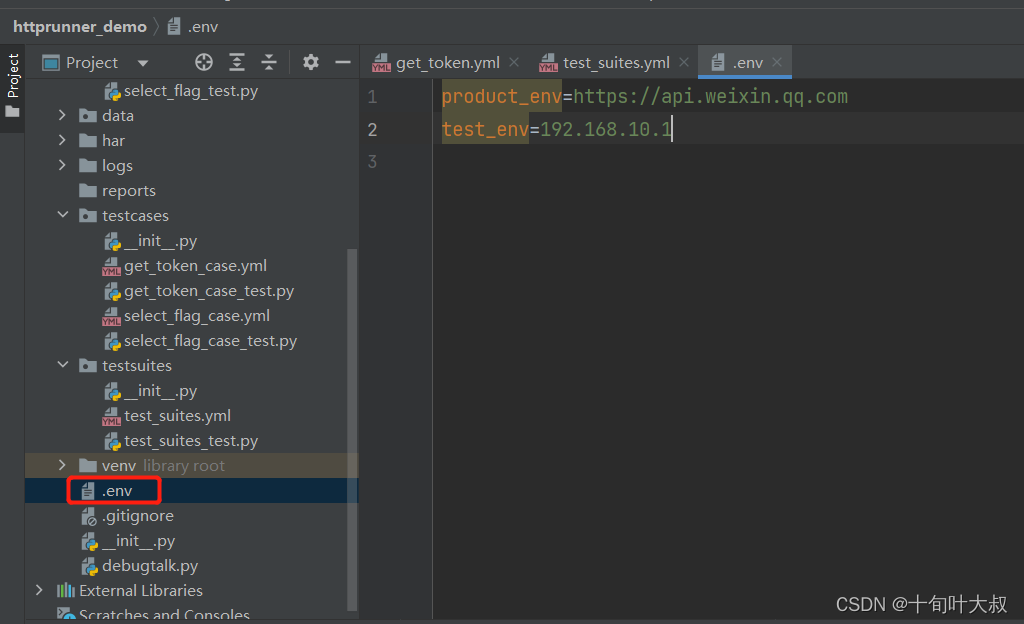Expand the har folder
1024x624 pixels.
pyautogui.click(x=62, y=140)
